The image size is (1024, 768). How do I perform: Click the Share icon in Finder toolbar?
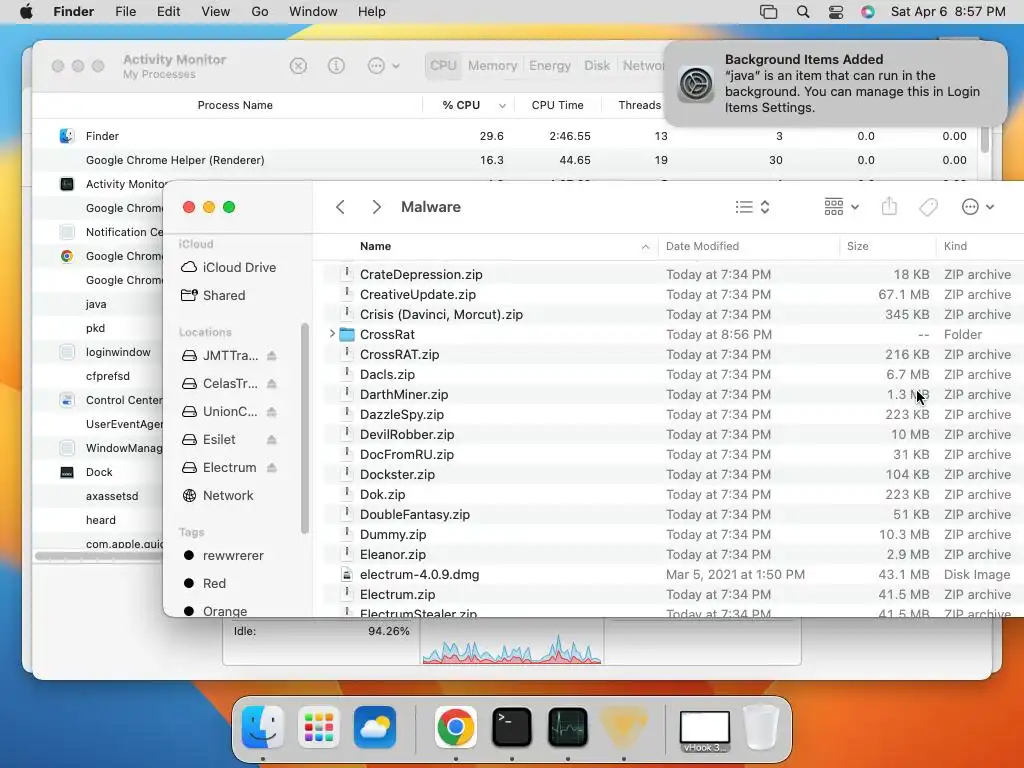click(x=889, y=207)
